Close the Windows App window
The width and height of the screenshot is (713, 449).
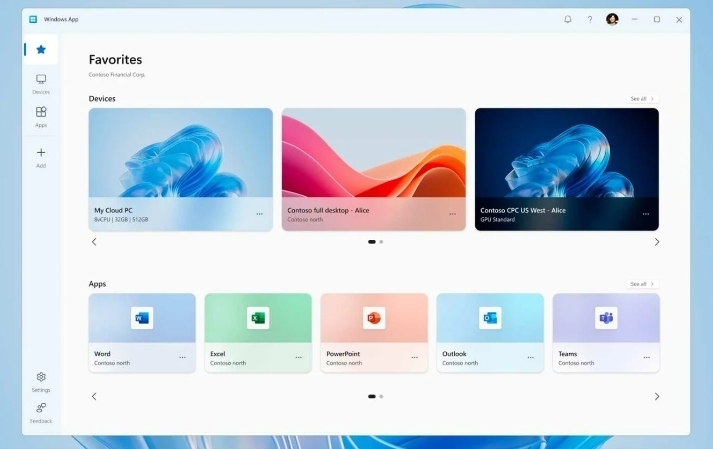[x=679, y=20]
